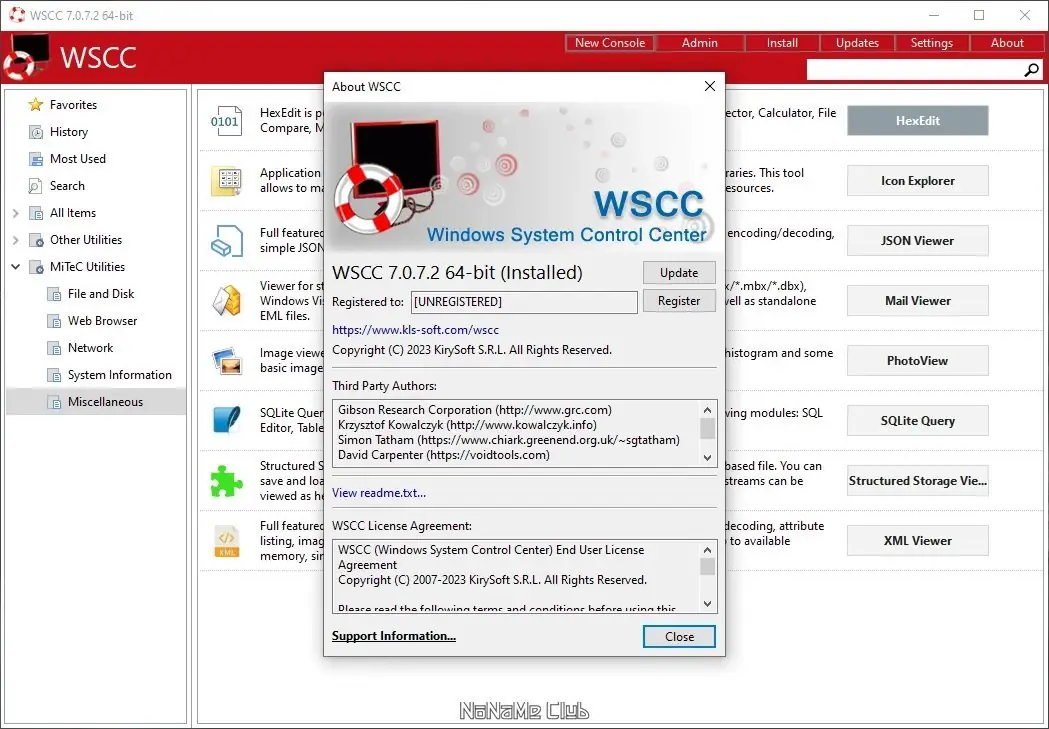Click the search magnifier in top search box
This screenshot has width=1049, height=729.
pyautogui.click(x=1032, y=70)
